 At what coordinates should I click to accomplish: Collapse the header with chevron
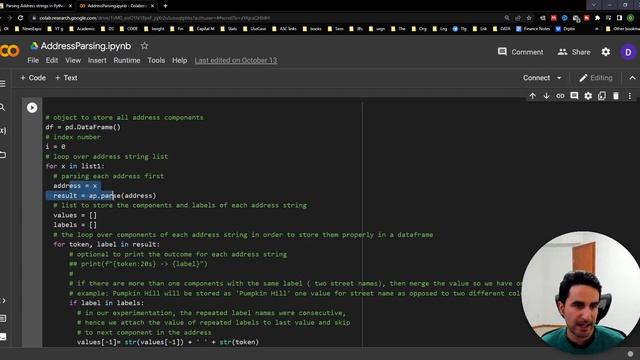[x=632, y=78]
